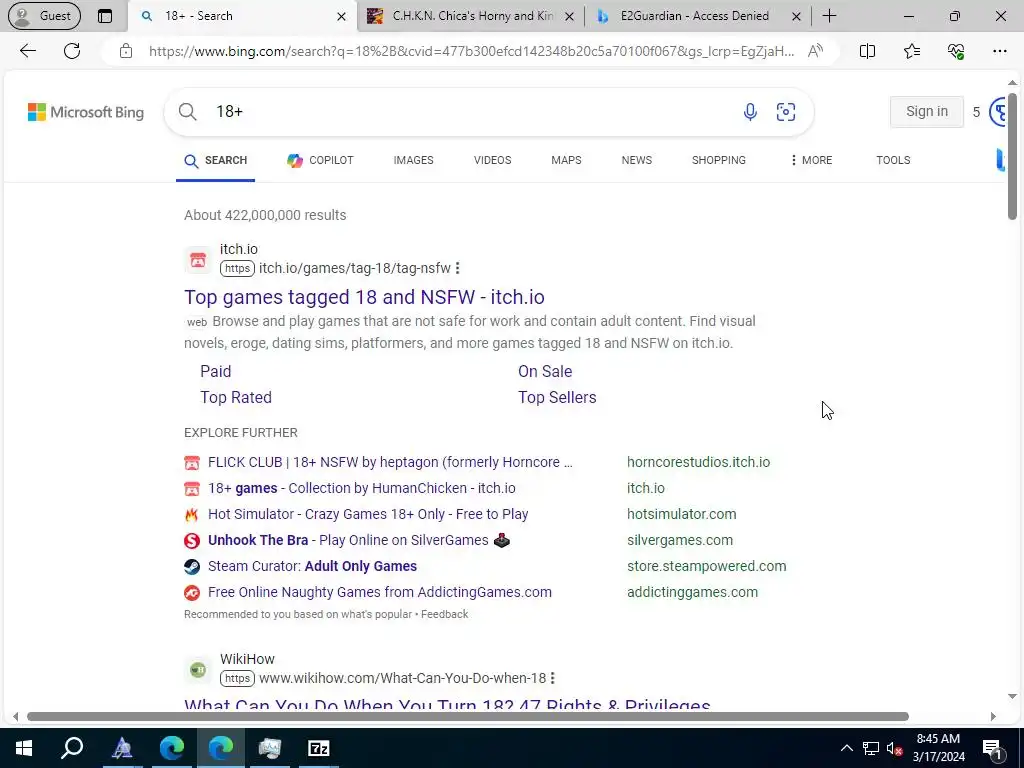Open the tab actions menu icon
The height and width of the screenshot is (768, 1024).
104,16
